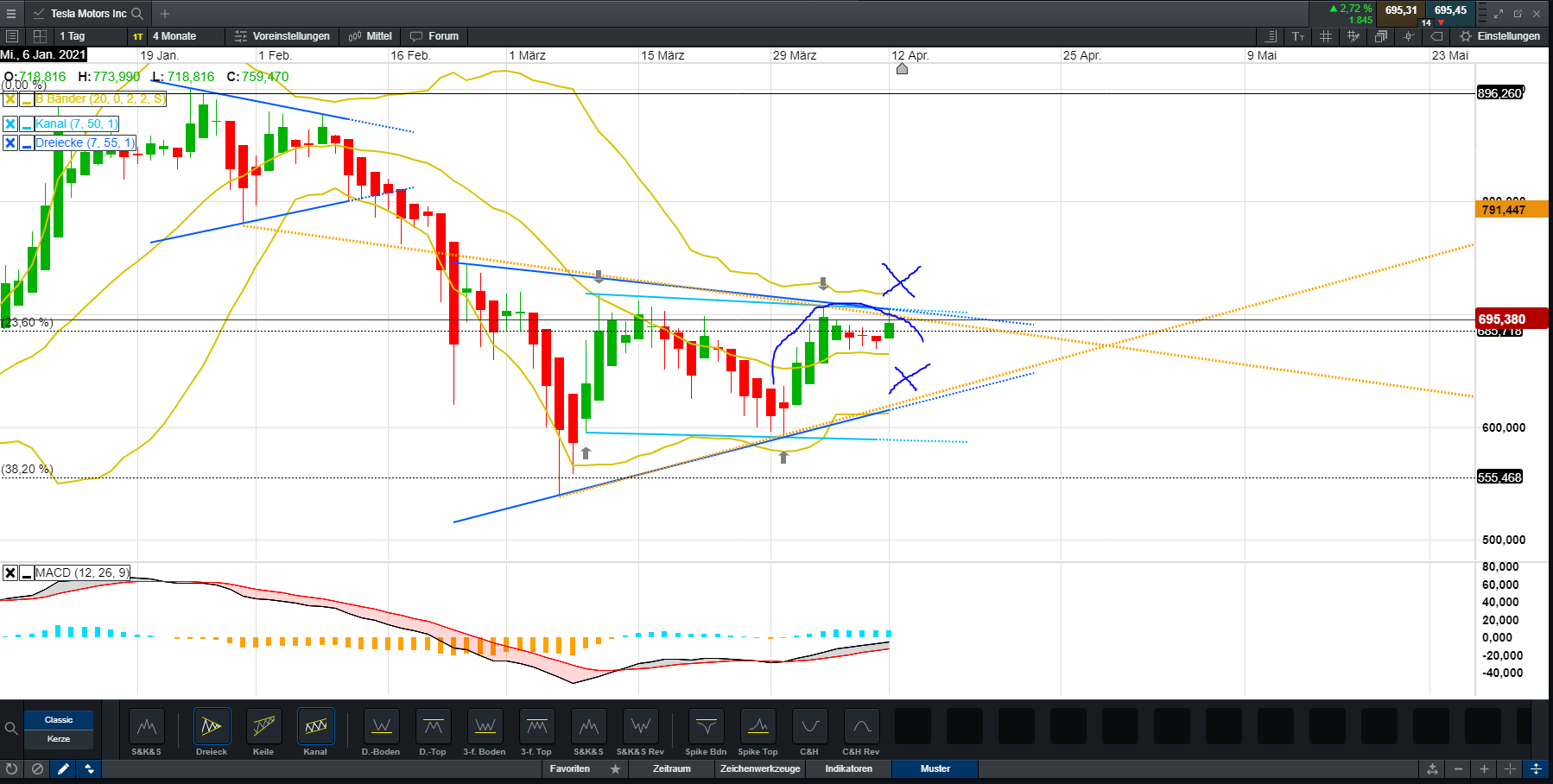
Task: Open the Tesla Motors Inc chart tab
Action: tap(88, 14)
